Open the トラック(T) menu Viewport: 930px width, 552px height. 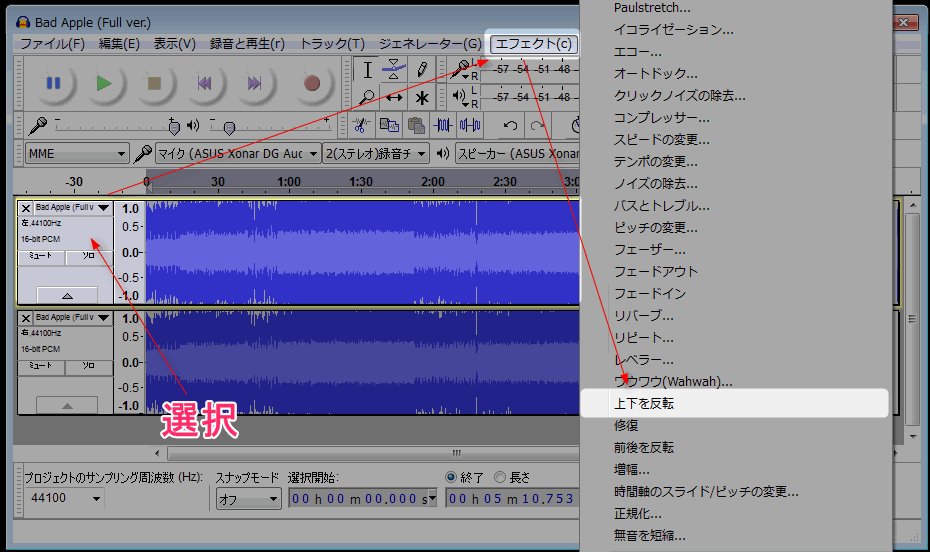pos(332,44)
